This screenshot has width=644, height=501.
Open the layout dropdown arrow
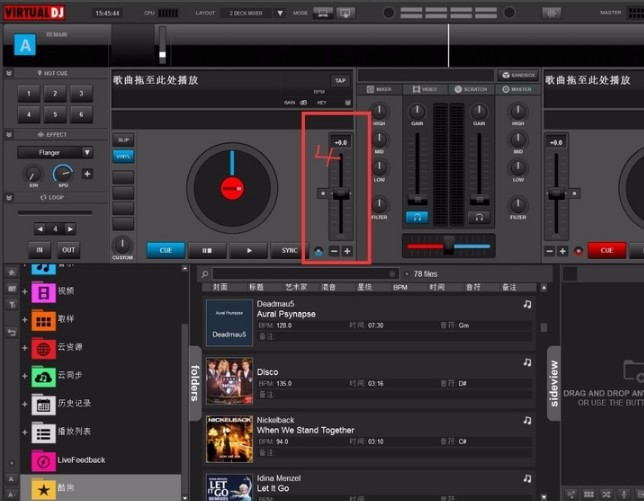click(x=280, y=13)
